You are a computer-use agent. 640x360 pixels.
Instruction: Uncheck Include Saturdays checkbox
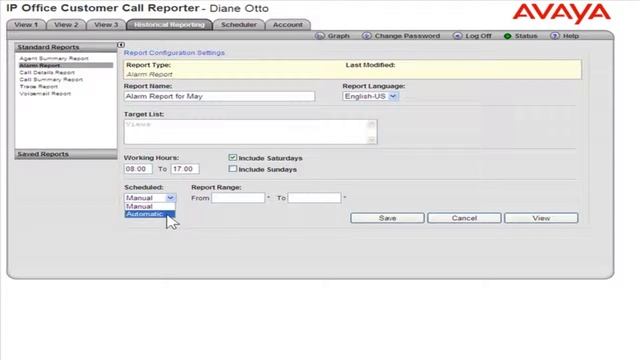coord(233,158)
